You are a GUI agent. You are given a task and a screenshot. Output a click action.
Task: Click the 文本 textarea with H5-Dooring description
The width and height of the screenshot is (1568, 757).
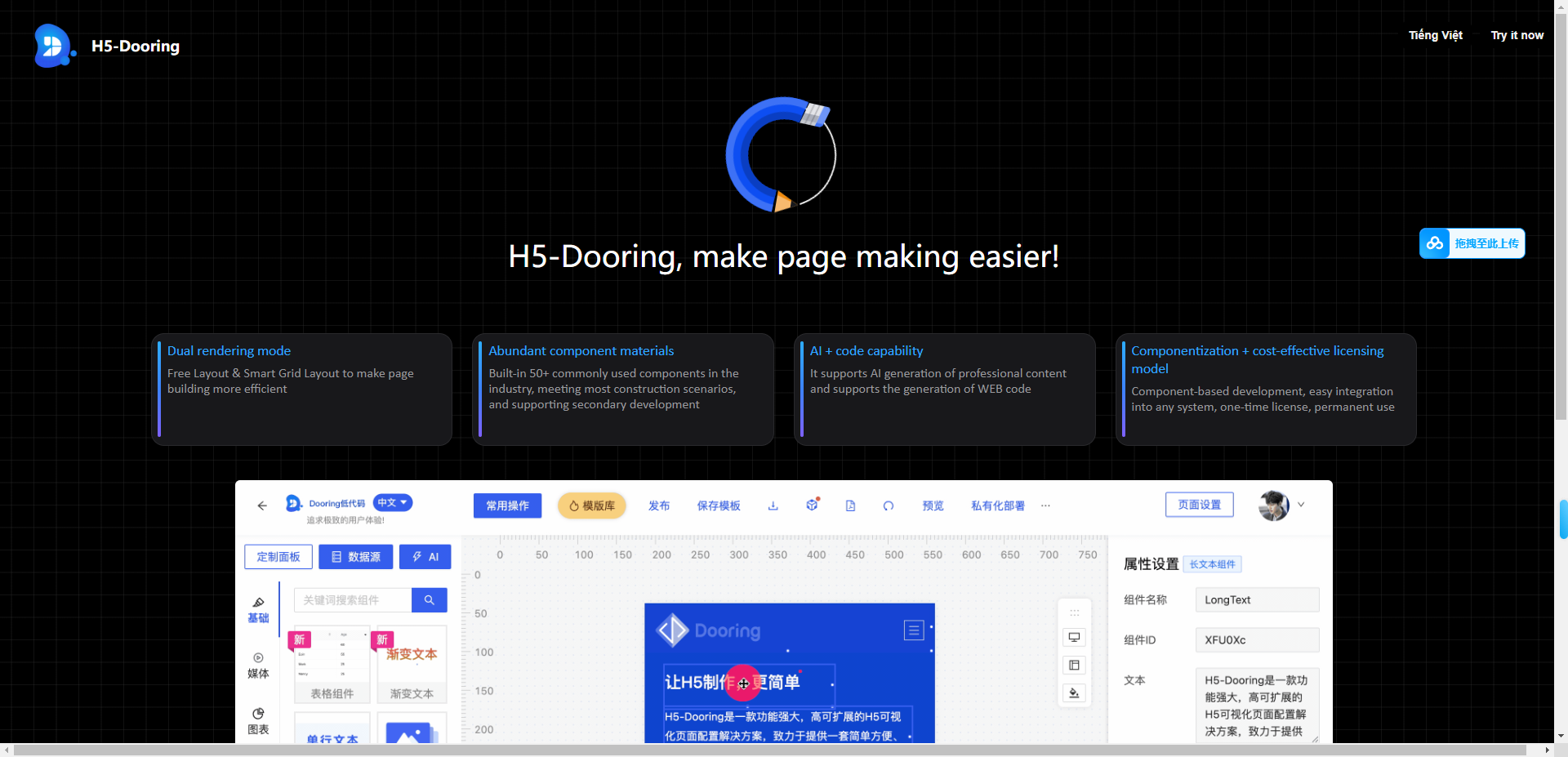point(1257,706)
